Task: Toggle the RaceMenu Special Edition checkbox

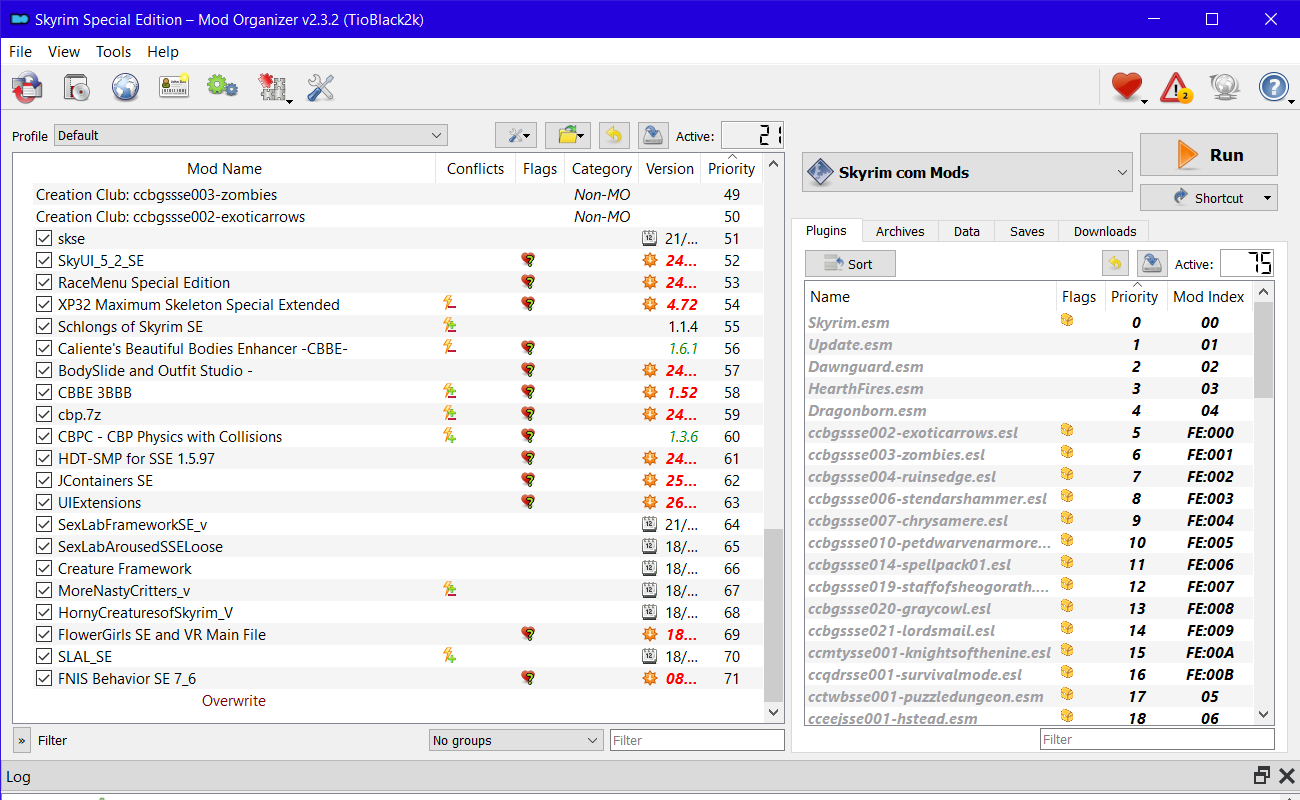Action: (43, 282)
